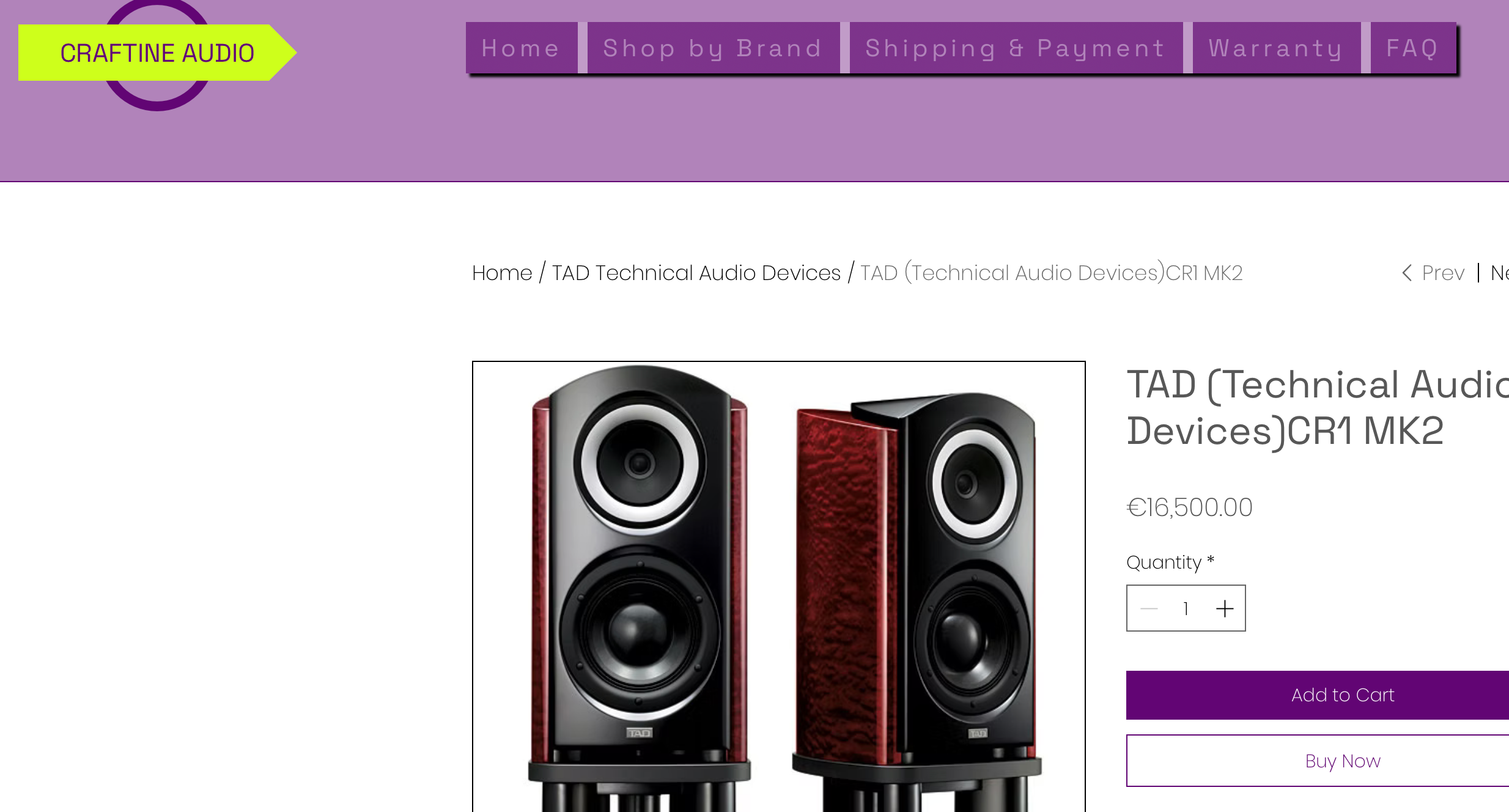Open TAD Technical Audio Devices breadcrumb

(x=696, y=273)
